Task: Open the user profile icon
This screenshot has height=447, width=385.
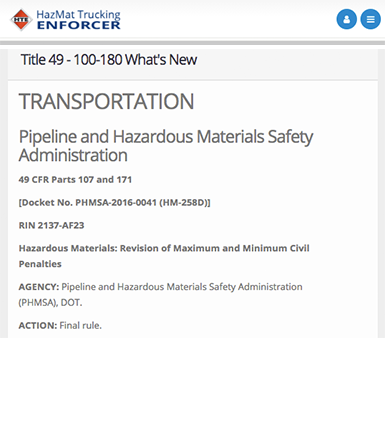Action: tap(347, 19)
